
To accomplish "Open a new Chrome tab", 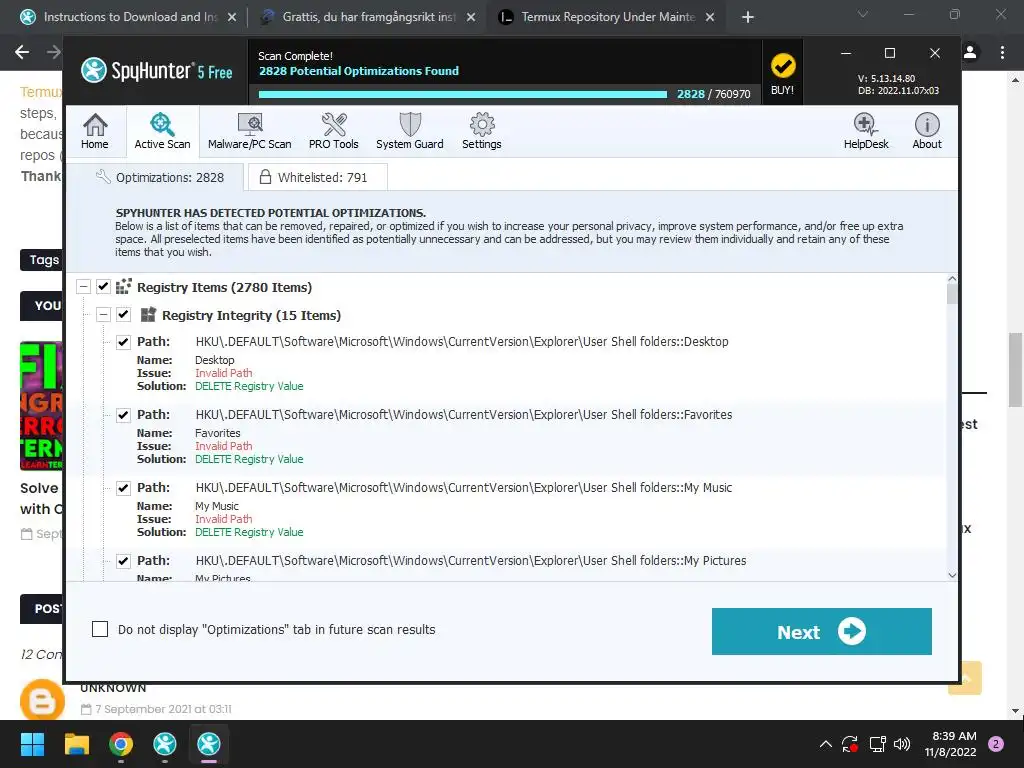I will 748,17.
